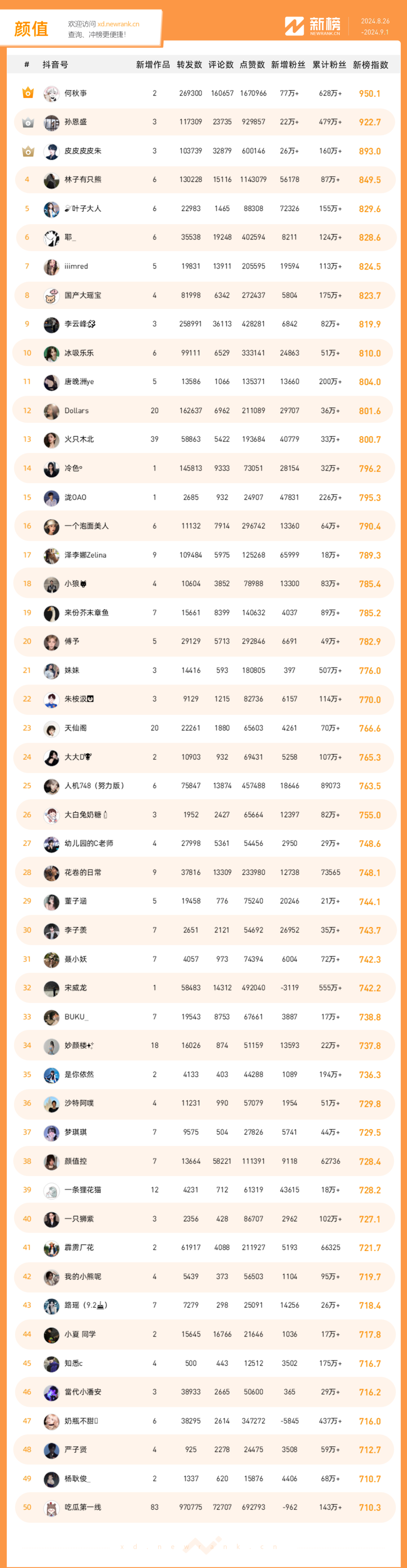Click avatar of 林子有只熊
Image resolution: width=407 pixels, height=1568 pixels.
pyautogui.click(x=51, y=180)
